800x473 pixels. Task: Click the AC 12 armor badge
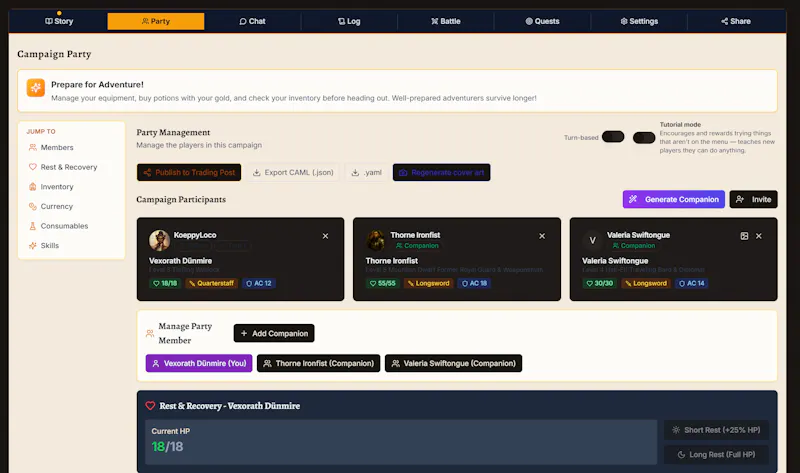tap(259, 283)
